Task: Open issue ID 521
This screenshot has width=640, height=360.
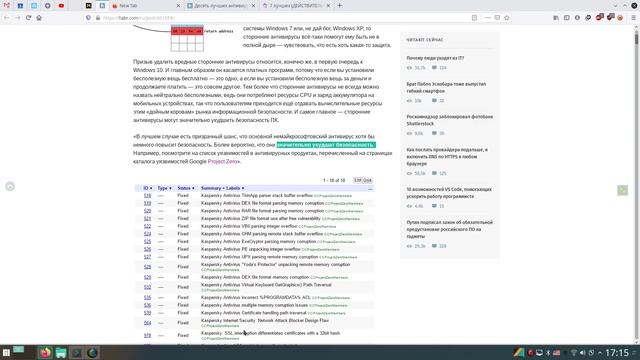Action: click(x=147, y=219)
